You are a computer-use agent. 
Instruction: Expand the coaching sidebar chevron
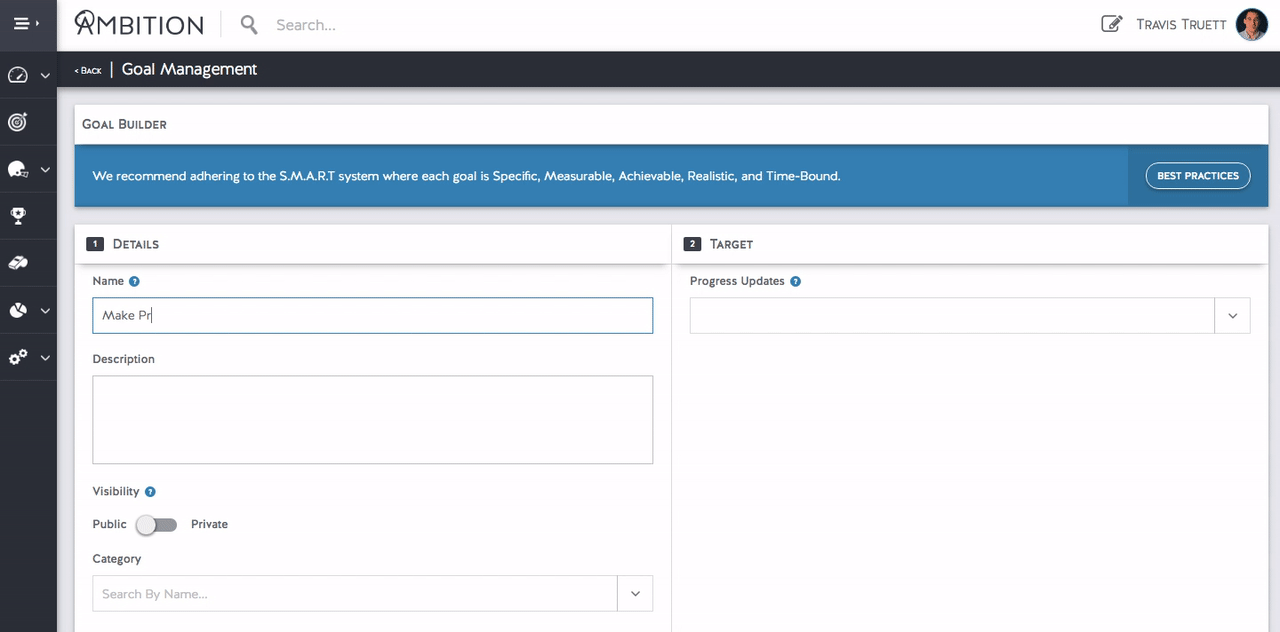(45, 170)
